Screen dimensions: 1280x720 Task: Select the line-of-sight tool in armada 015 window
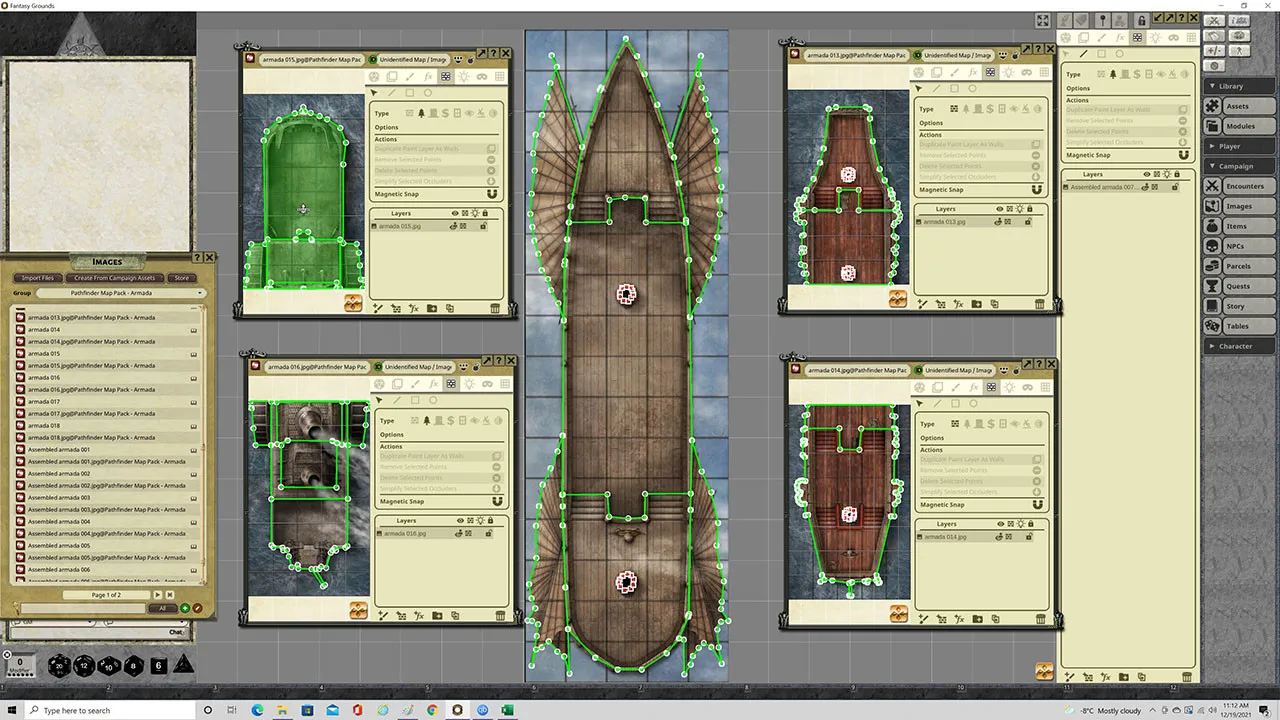445,76
